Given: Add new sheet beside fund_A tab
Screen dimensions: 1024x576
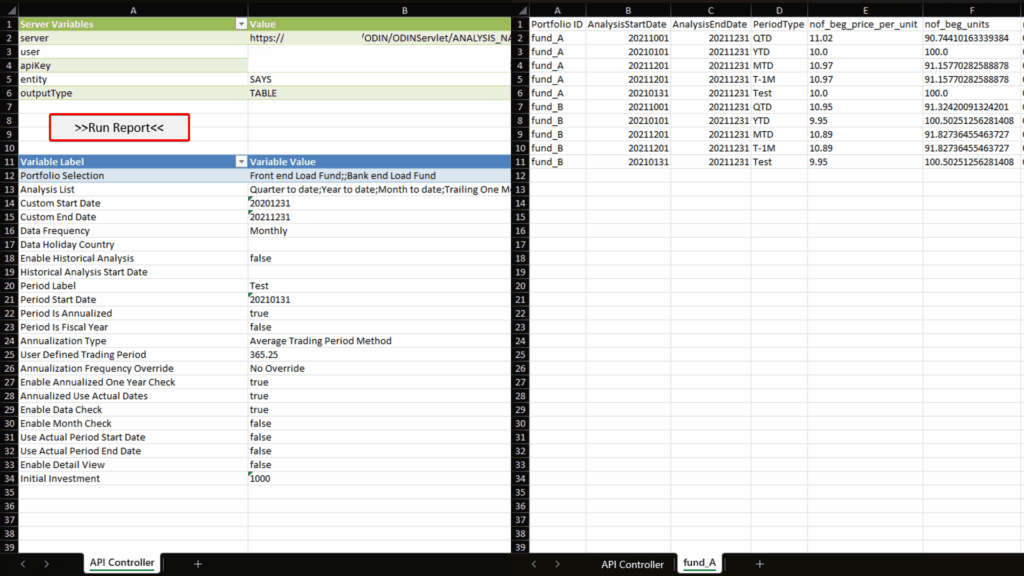Looking at the screenshot, I should tap(759, 564).
